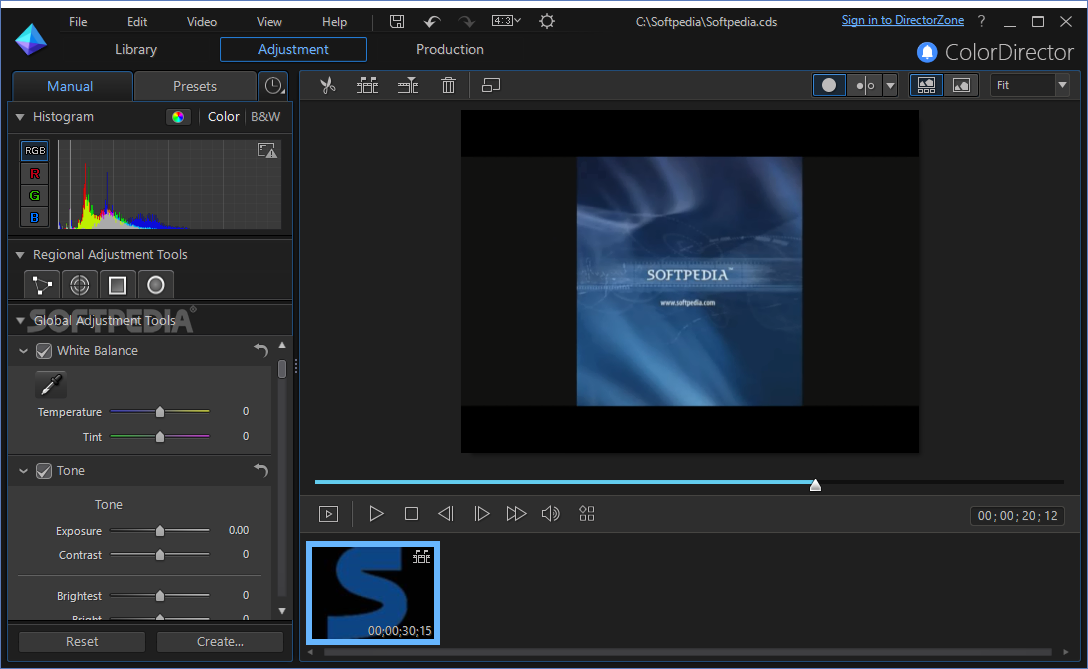Click the Delete trash can icon
Image resolution: width=1088 pixels, height=669 pixels.
click(448, 85)
